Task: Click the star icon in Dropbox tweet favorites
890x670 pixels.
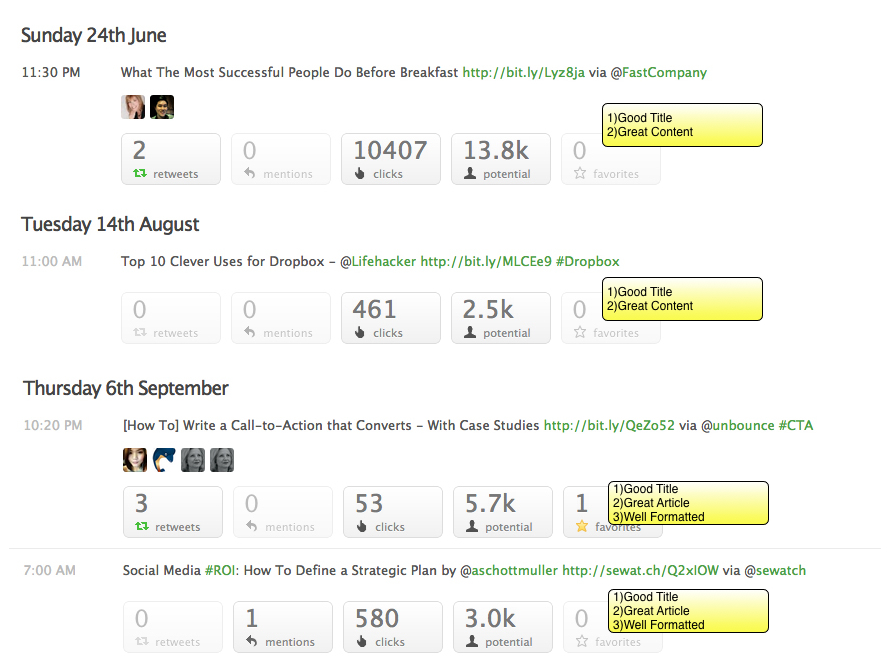Action: tap(580, 332)
